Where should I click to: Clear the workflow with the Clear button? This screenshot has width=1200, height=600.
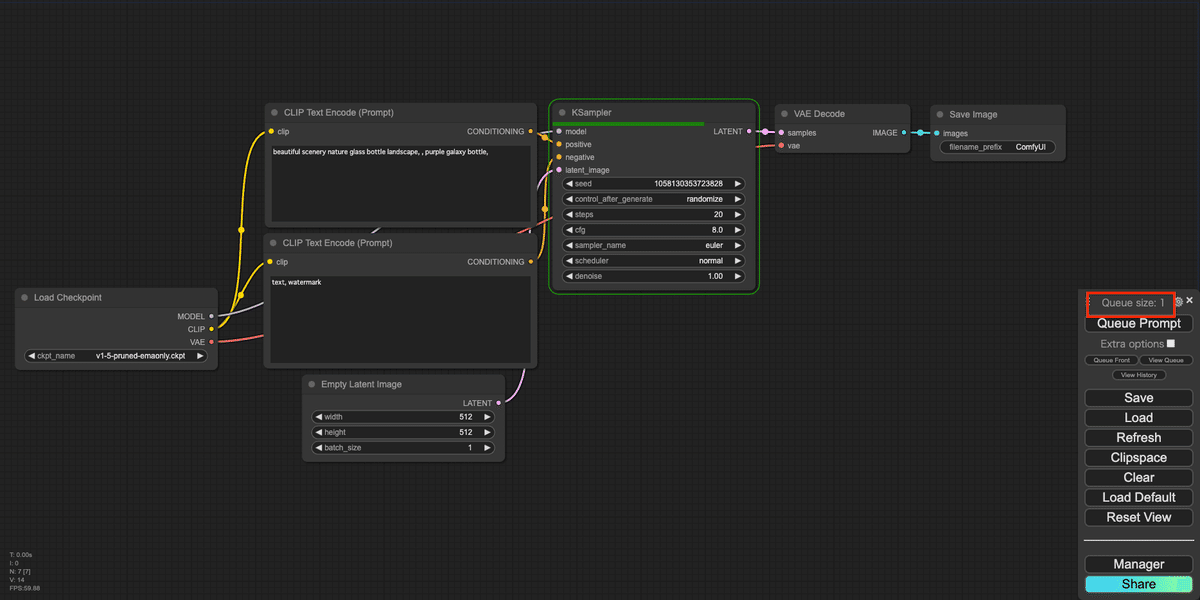coord(1139,477)
